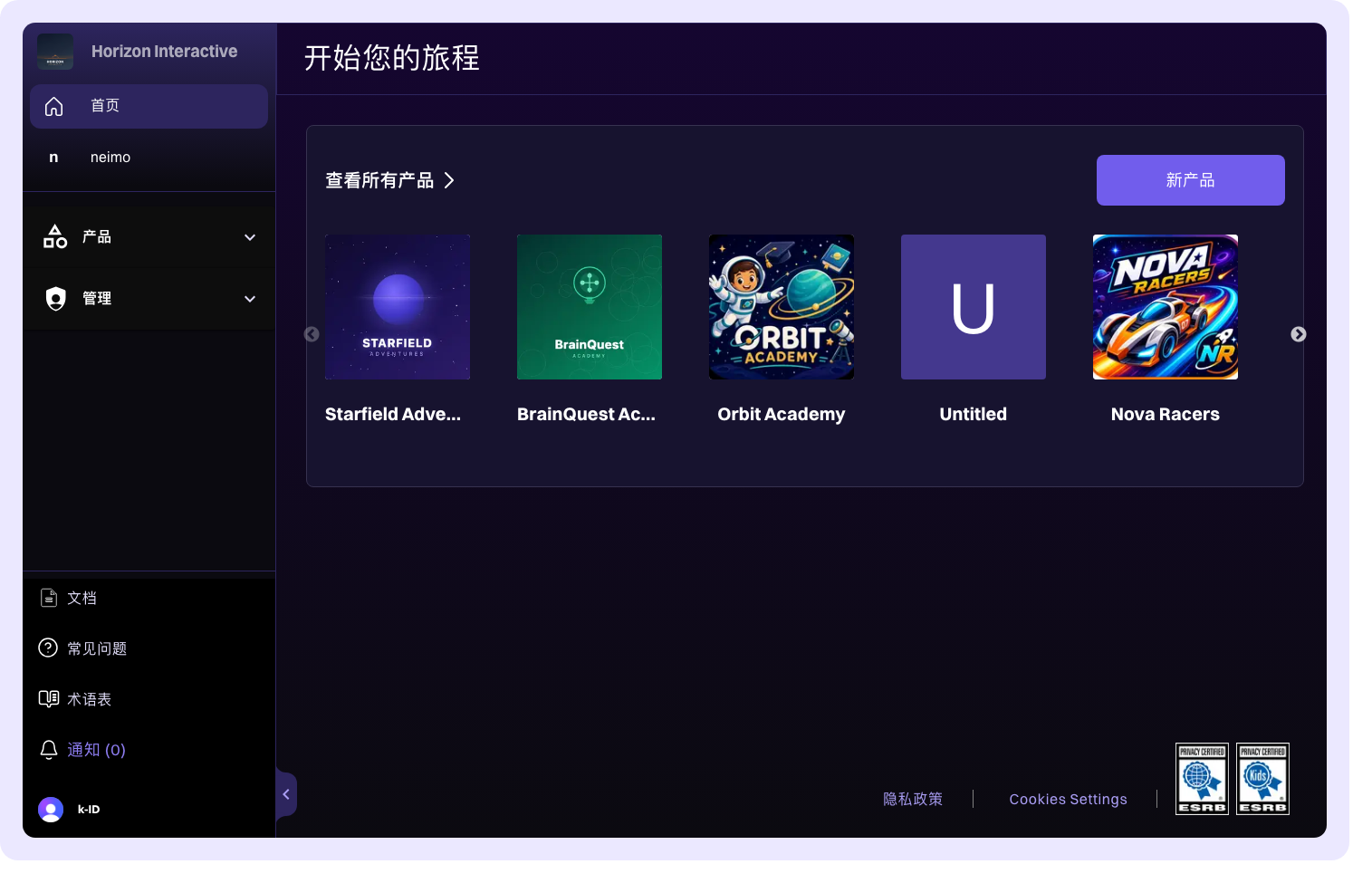Select the neimo organization entry

pyautogui.click(x=149, y=158)
